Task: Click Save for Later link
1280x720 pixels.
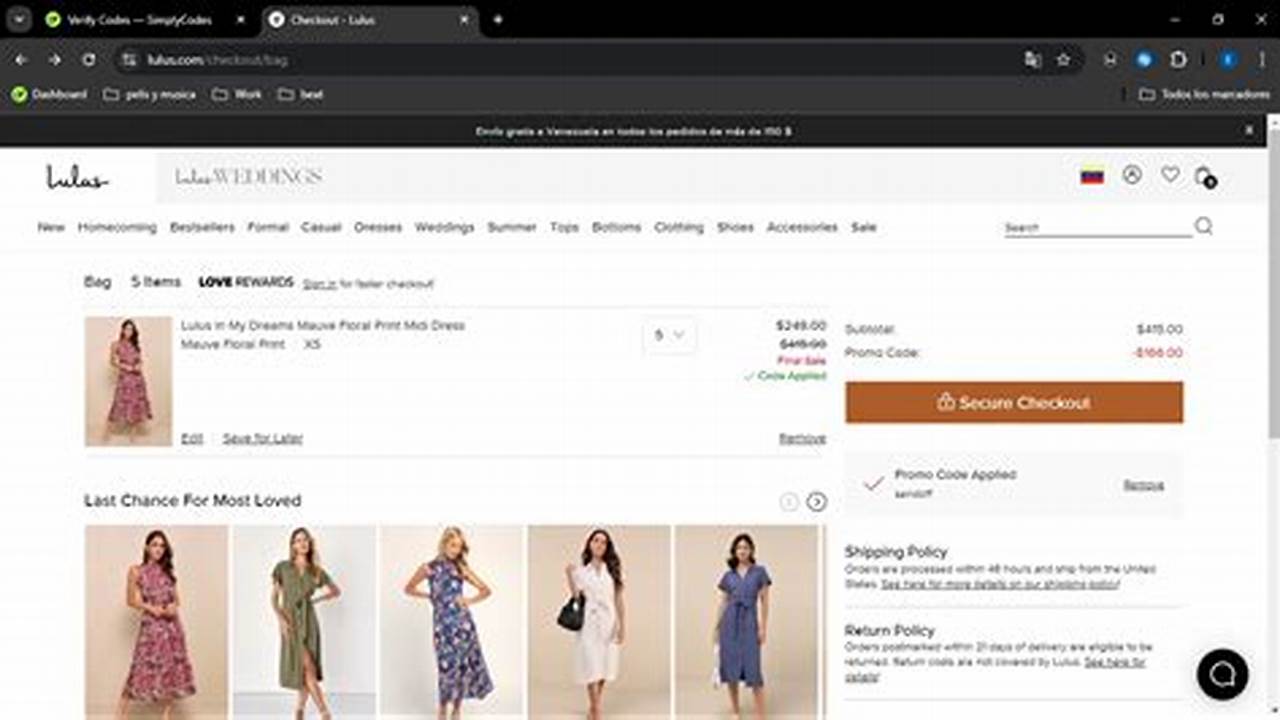Action: [264, 438]
